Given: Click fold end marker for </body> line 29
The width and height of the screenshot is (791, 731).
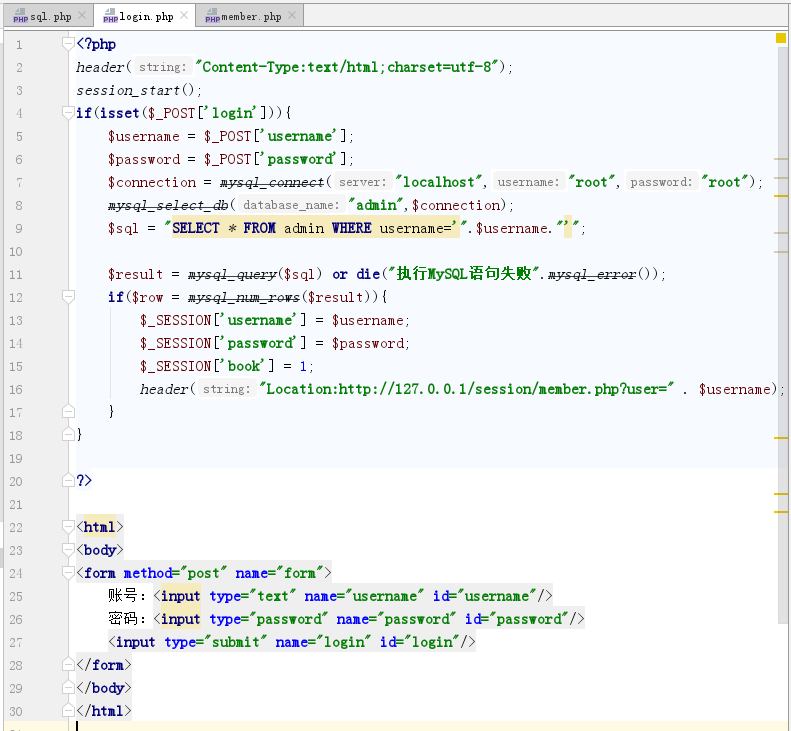Looking at the screenshot, I should 68,688.
